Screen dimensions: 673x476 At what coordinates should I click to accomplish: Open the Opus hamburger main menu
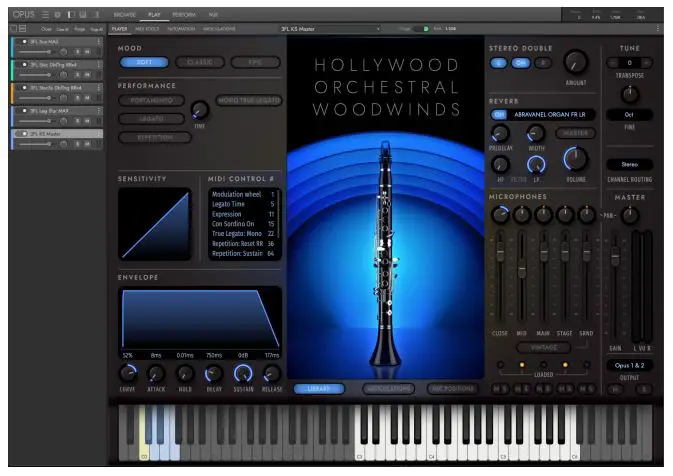[45, 15]
